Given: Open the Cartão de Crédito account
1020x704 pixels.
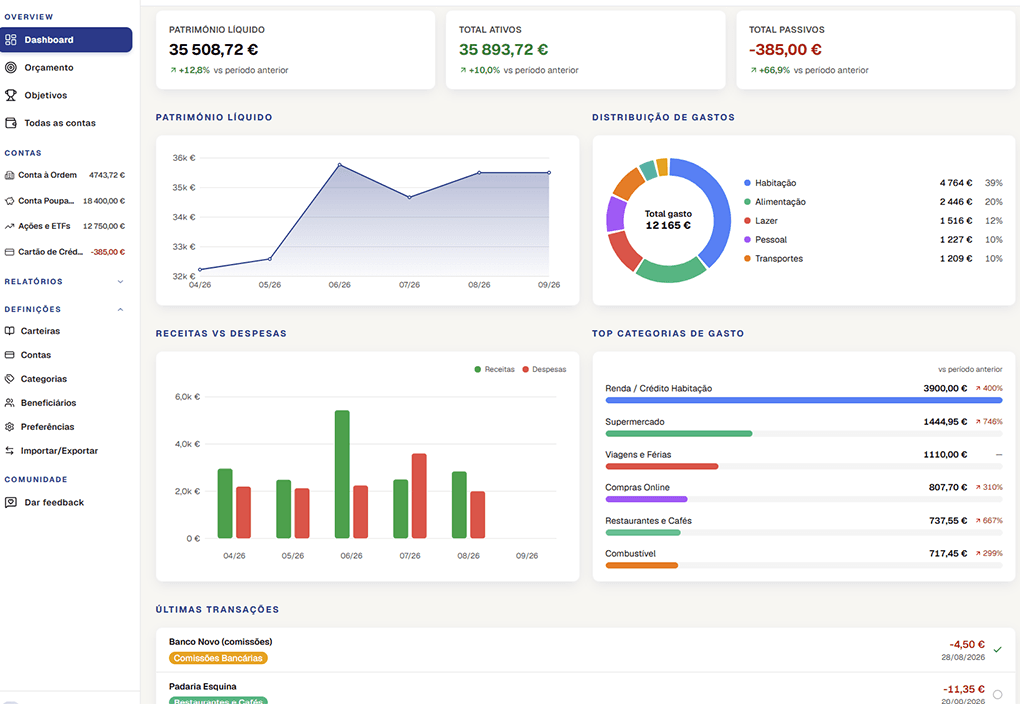Looking at the screenshot, I should (65, 252).
